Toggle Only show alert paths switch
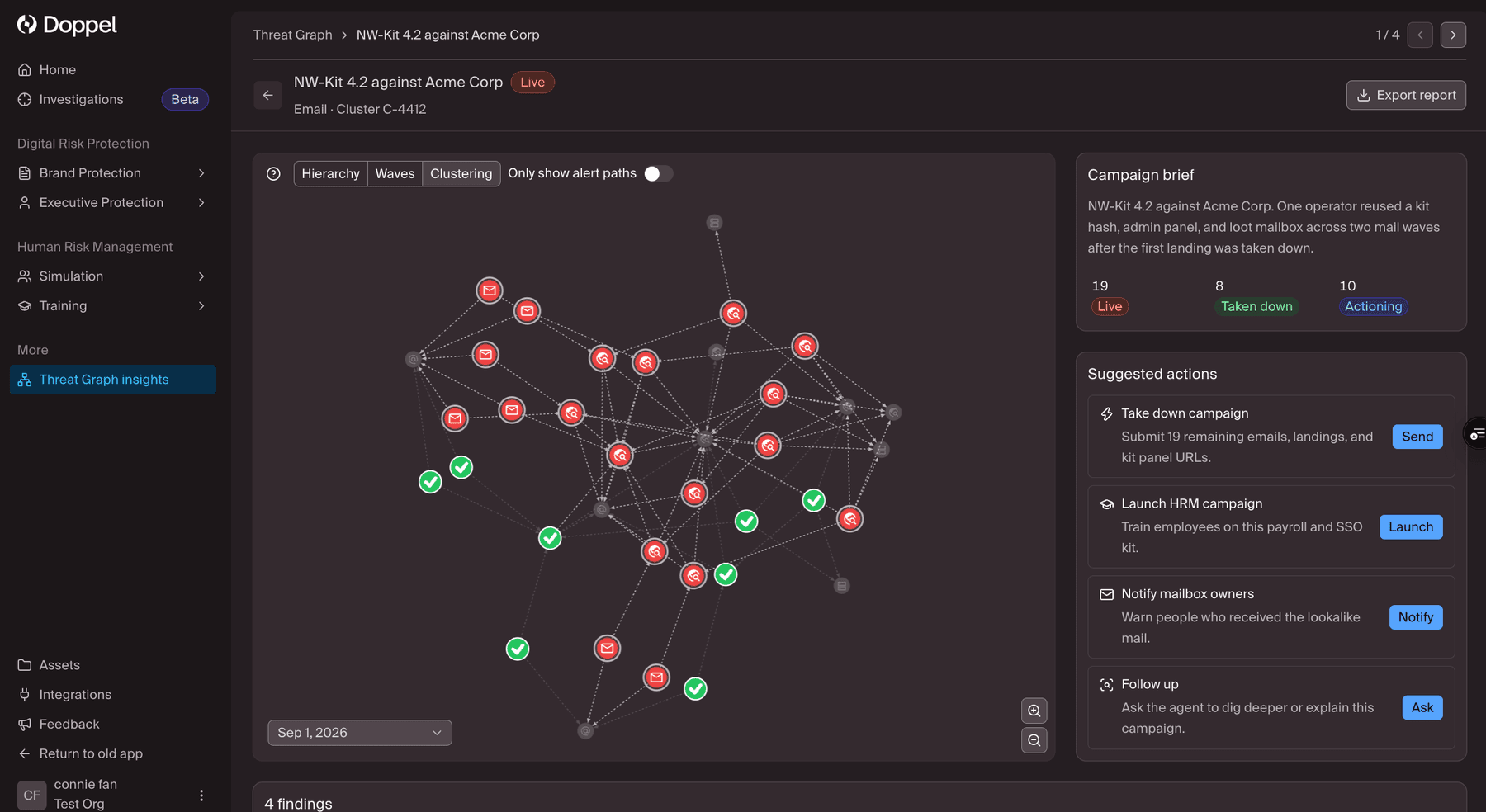The height and width of the screenshot is (812, 1486). (x=658, y=173)
